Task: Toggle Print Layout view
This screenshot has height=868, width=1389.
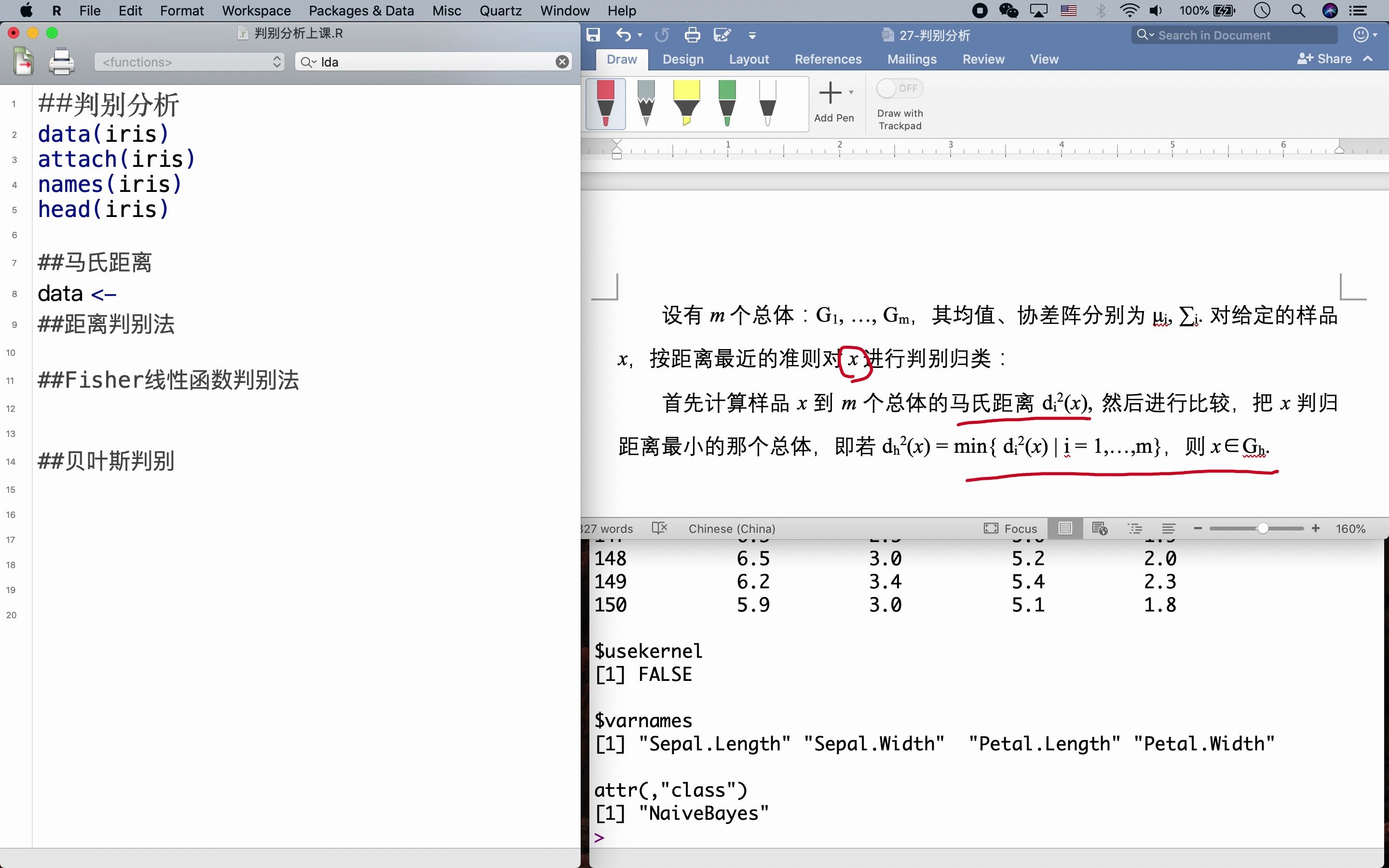Action: coord(1065,528)
